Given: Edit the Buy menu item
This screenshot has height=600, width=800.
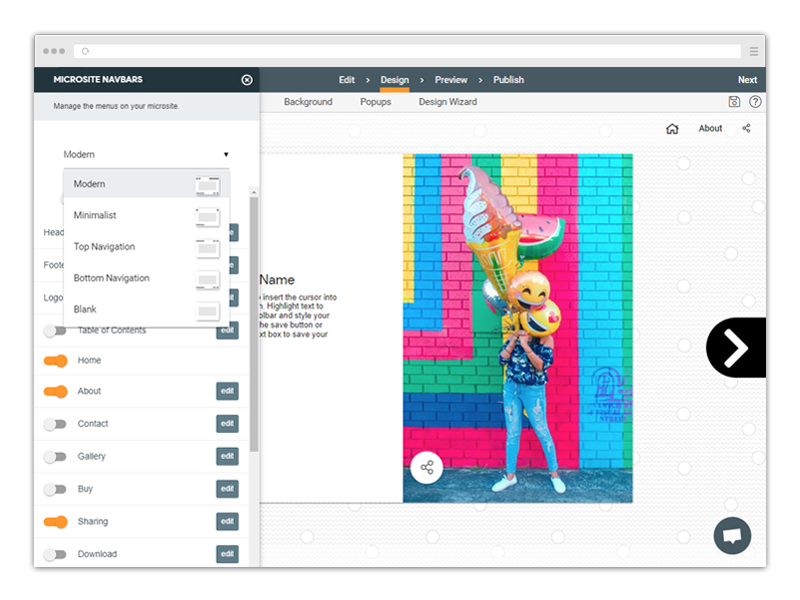Looking at the screenshot, I should tap(228, 489).
